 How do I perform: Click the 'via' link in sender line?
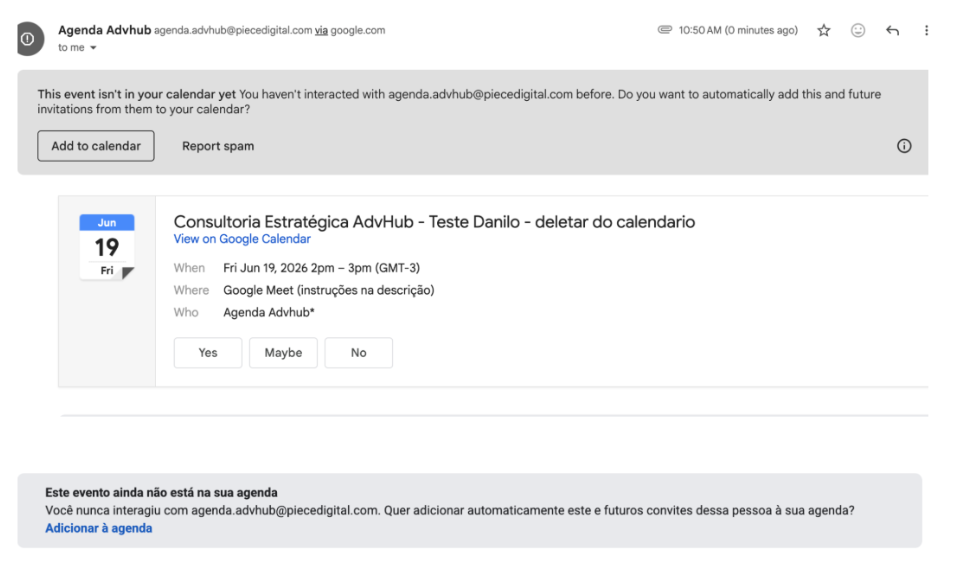pyautogui.click(x=321, y=31)
